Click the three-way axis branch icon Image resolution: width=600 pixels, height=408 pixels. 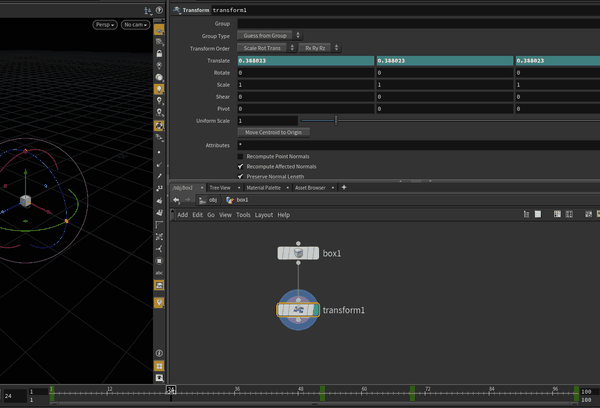[159, 249]
